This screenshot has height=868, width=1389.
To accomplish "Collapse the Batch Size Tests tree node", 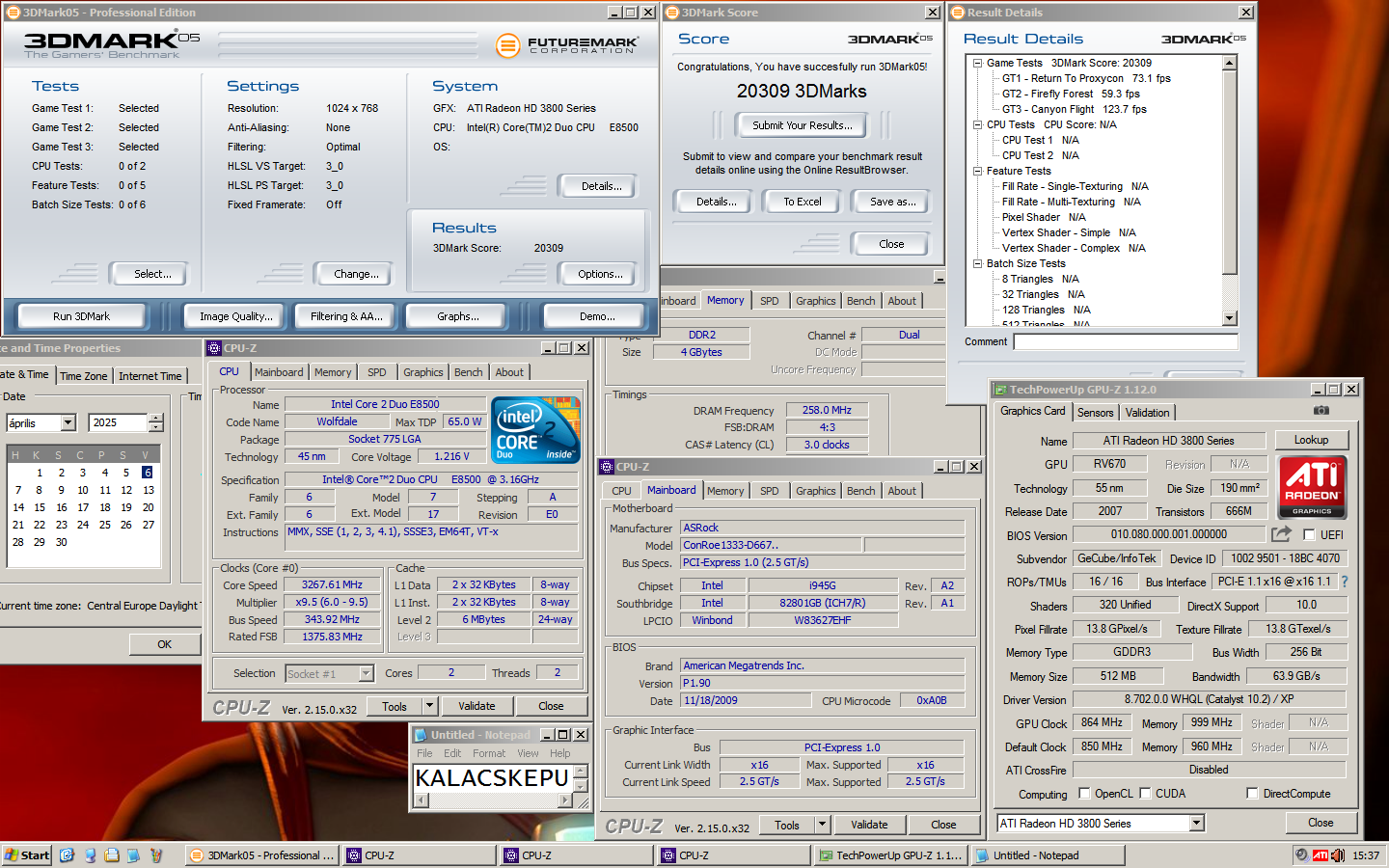I will click(977, 263).
